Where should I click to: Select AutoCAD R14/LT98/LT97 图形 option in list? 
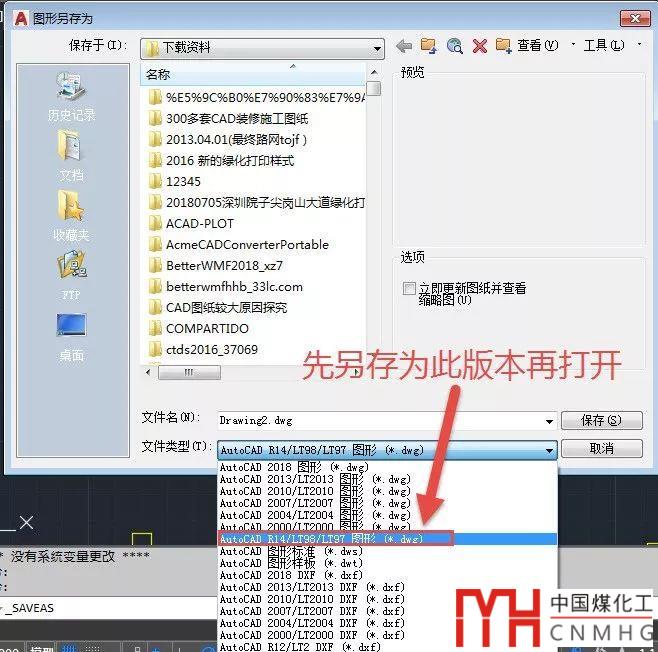387,539
